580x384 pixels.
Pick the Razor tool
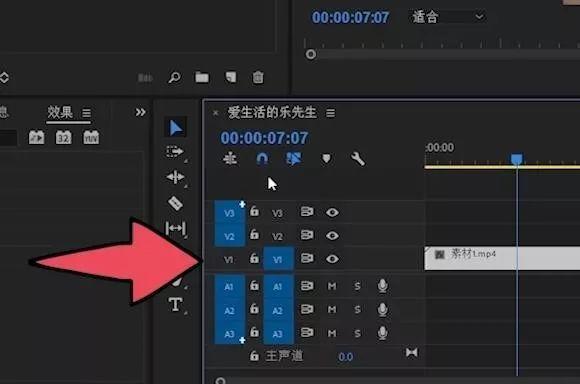(175, 203)
